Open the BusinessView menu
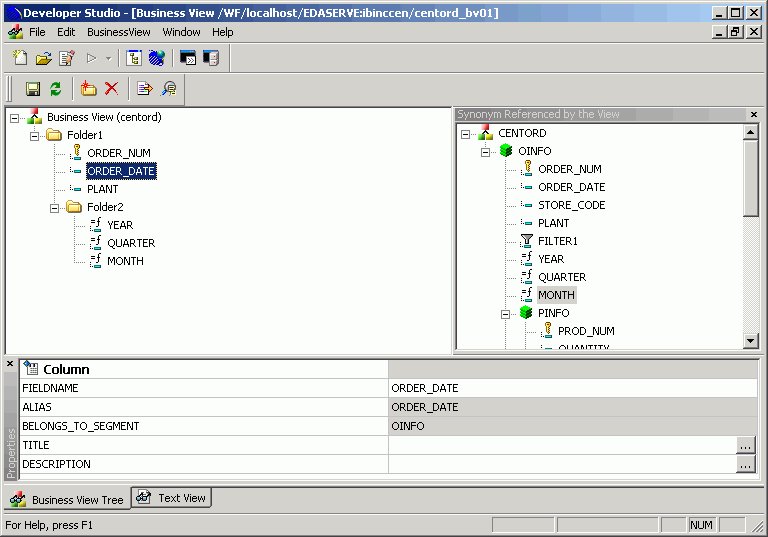Image resolution: width=768 pixels, height=537 pixels. pyautogui.click(x=118, y=32)
